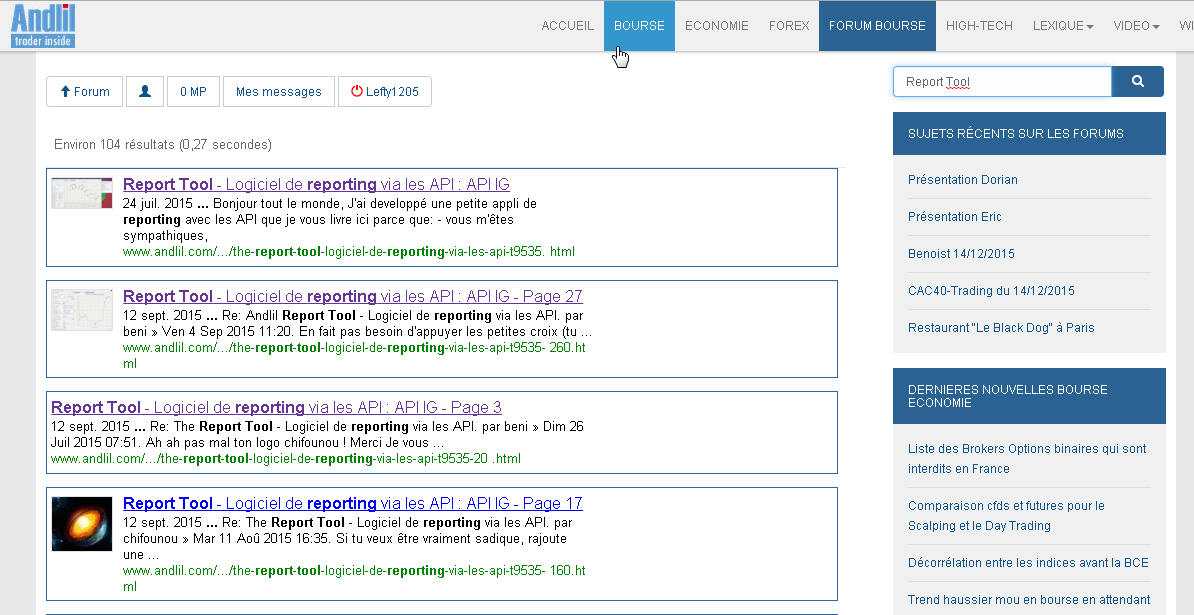Open Benoist 14/12/2015 topic

961,253
